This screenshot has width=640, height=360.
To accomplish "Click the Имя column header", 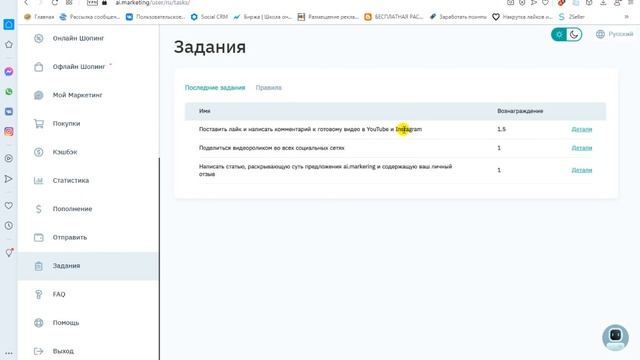I will [204, 111].
